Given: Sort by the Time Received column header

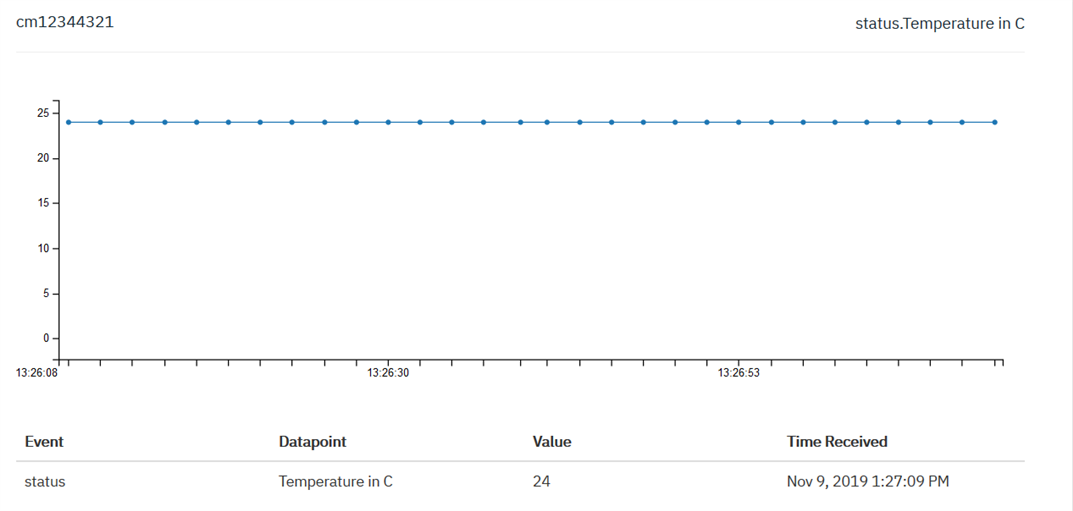Looking at the screenshot, I should 837,441.
